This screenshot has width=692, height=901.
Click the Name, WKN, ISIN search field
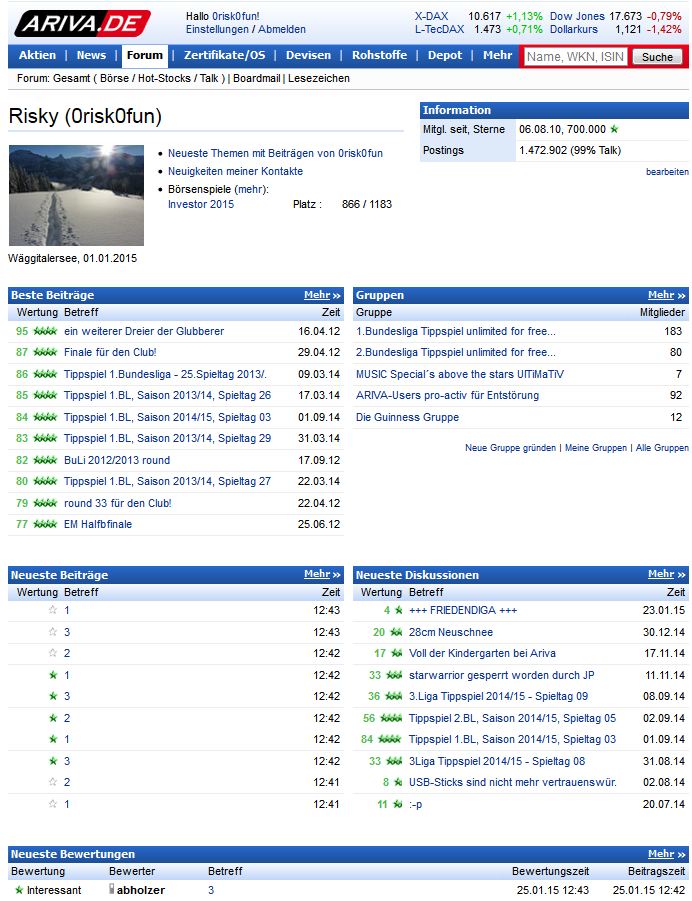[x=575, y=57]
